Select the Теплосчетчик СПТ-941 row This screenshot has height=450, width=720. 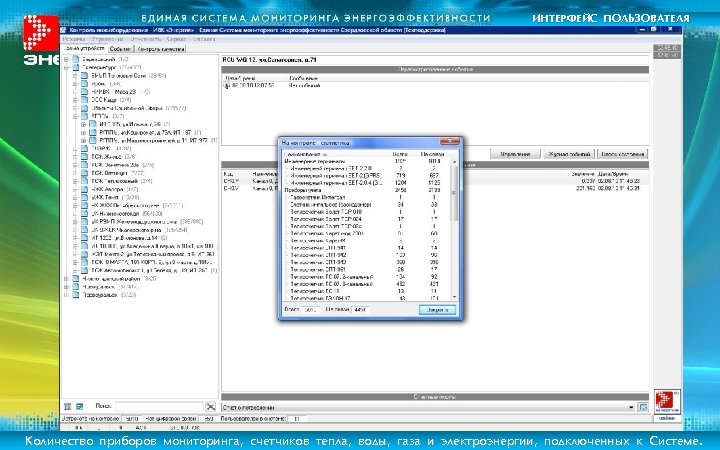point(366,248)
